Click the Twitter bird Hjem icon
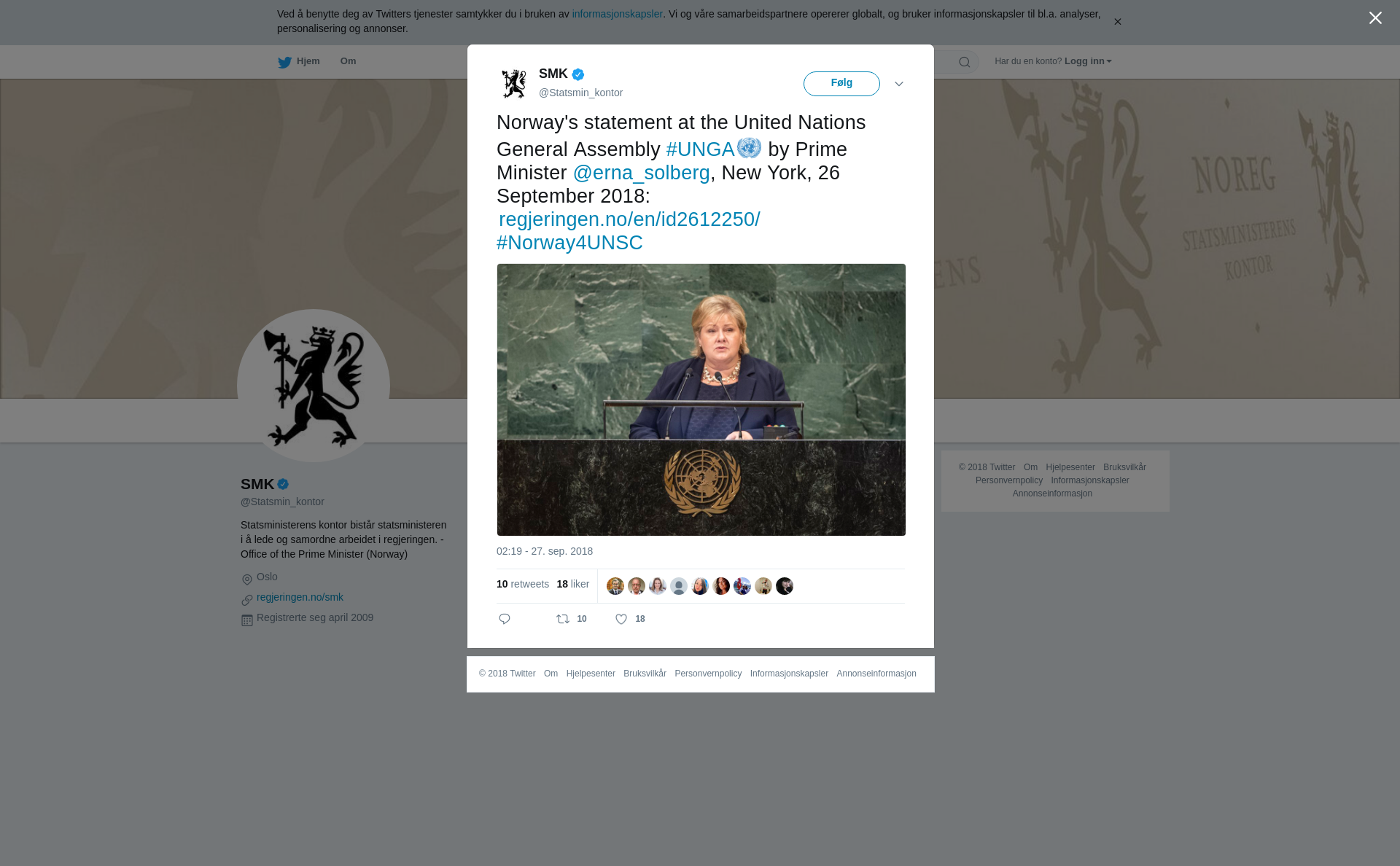 (284, 62)
